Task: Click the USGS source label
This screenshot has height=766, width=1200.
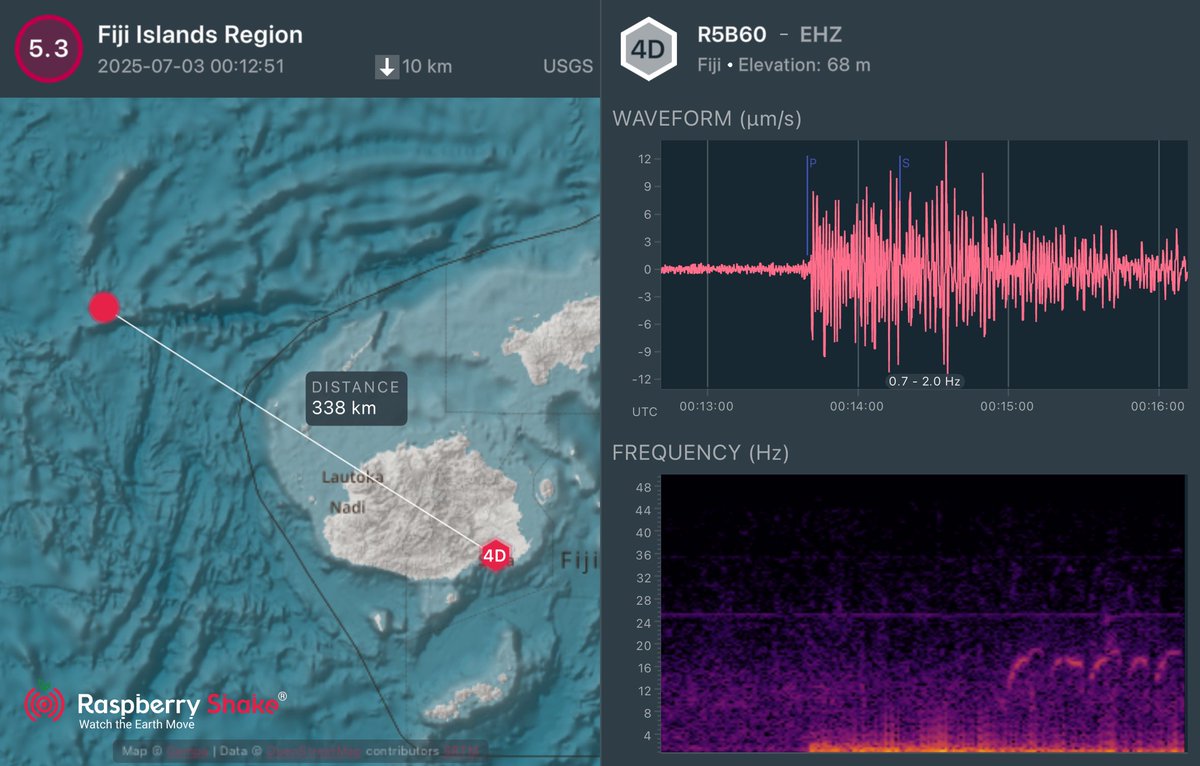Action: (x=567, y=67)
